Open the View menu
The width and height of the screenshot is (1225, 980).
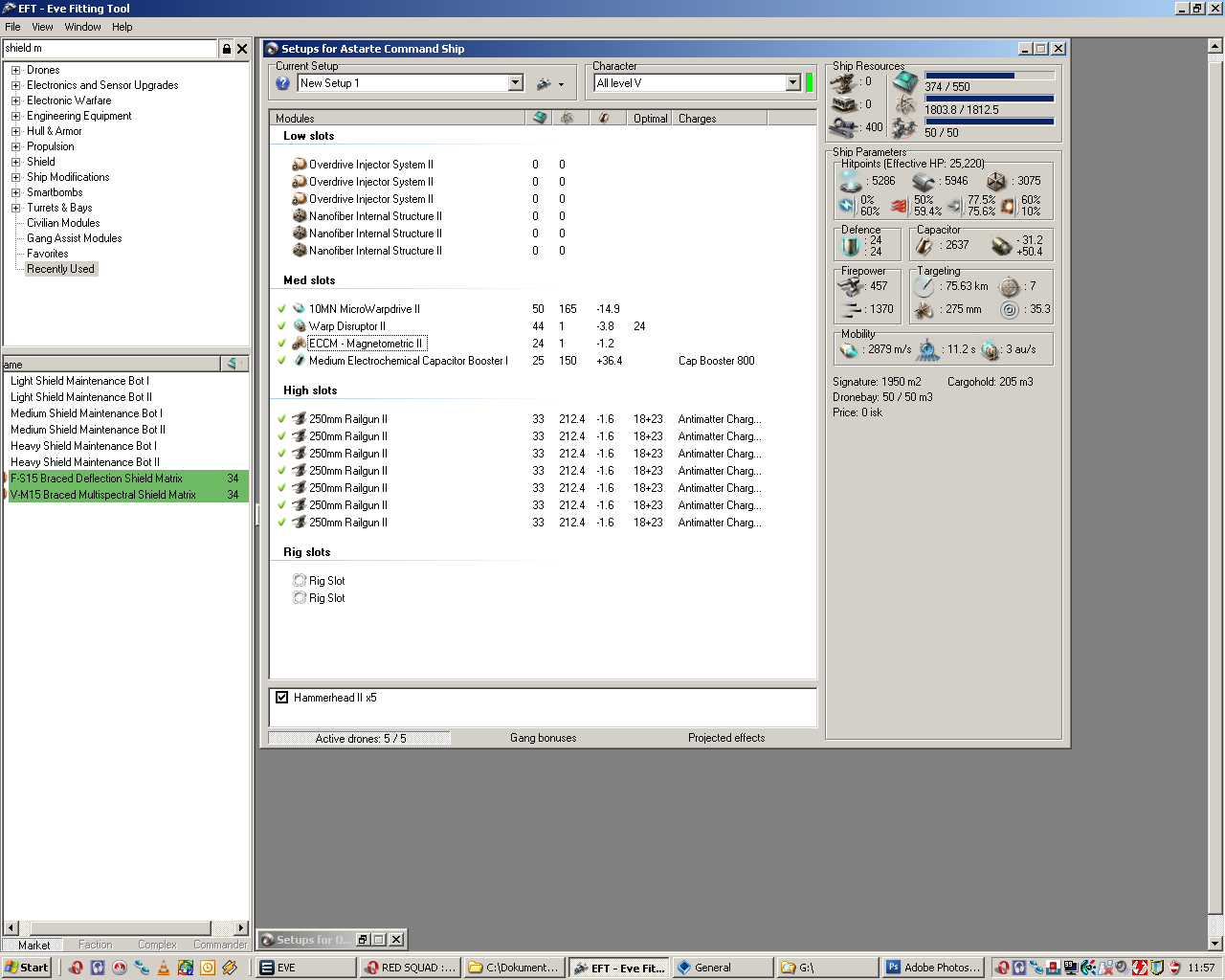[x=42, y=27]
